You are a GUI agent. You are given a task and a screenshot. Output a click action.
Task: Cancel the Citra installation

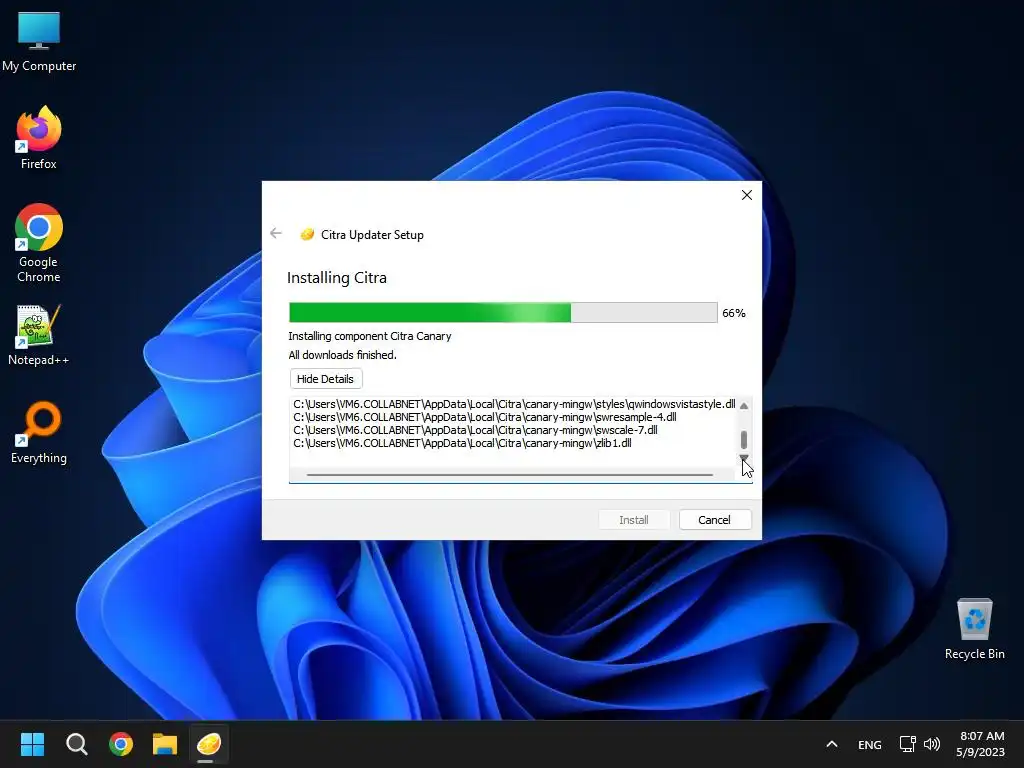tap(714, 520)
